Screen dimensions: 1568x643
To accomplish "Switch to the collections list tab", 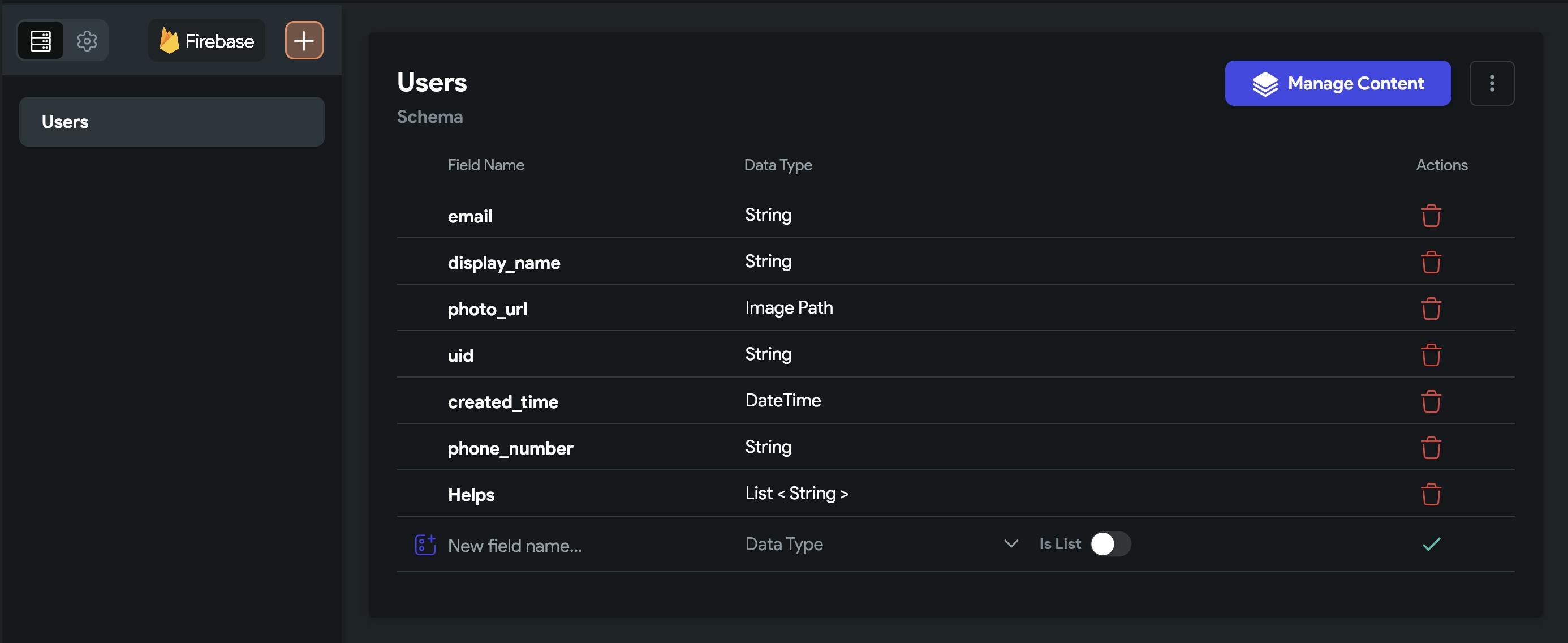I will tap(41, 41).
